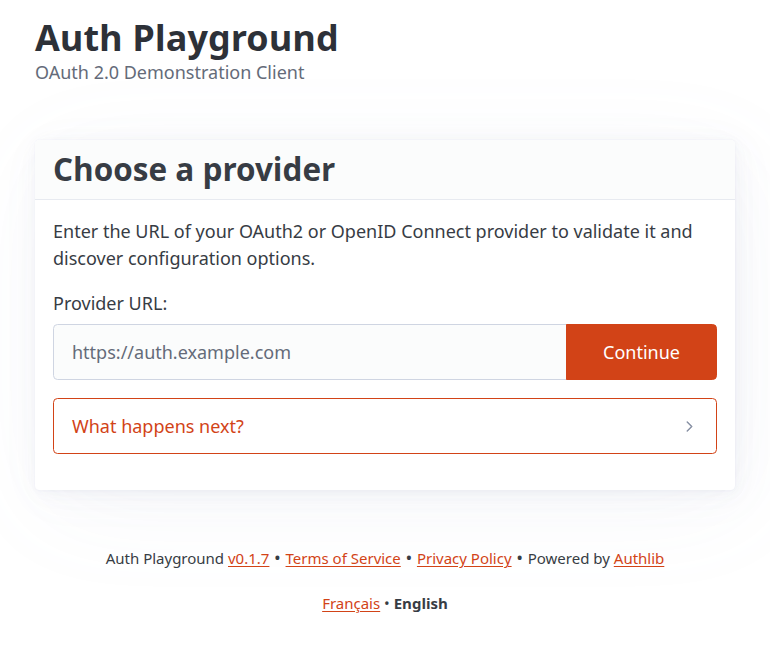Open the v0.1.7 version link
The width and height of the screenshot is (770, 652).
pos(248,559)
